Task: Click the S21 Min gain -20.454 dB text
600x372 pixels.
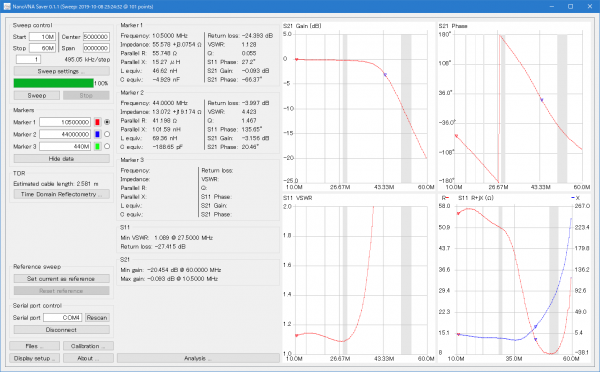Action: click(171, 270)
